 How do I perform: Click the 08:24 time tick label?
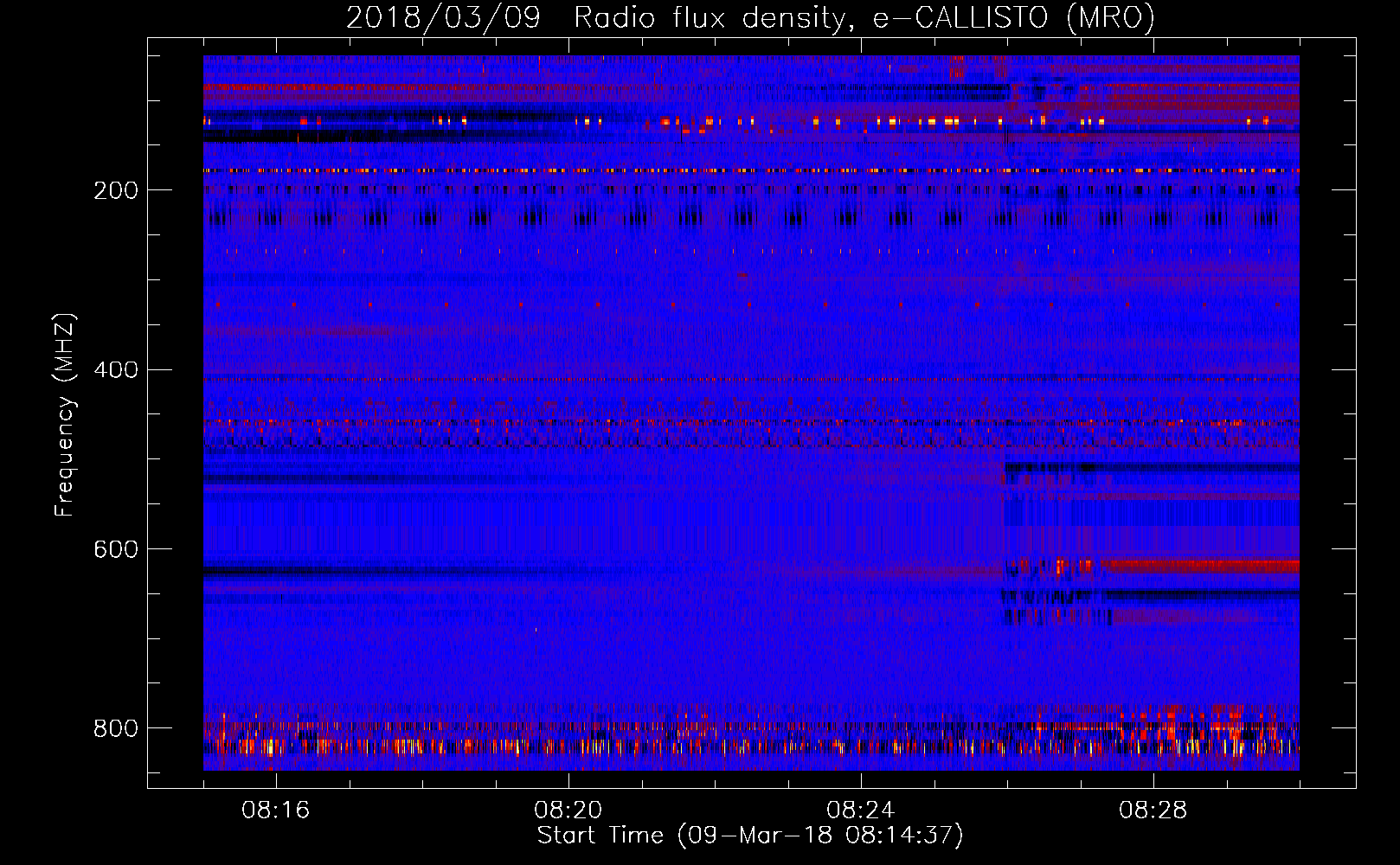tap(861, 811)
